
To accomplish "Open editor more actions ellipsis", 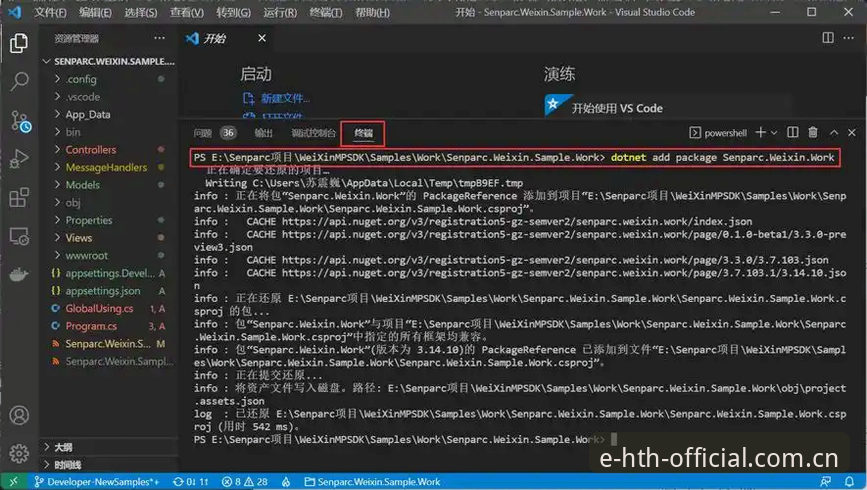I will [x=849, y=38].
